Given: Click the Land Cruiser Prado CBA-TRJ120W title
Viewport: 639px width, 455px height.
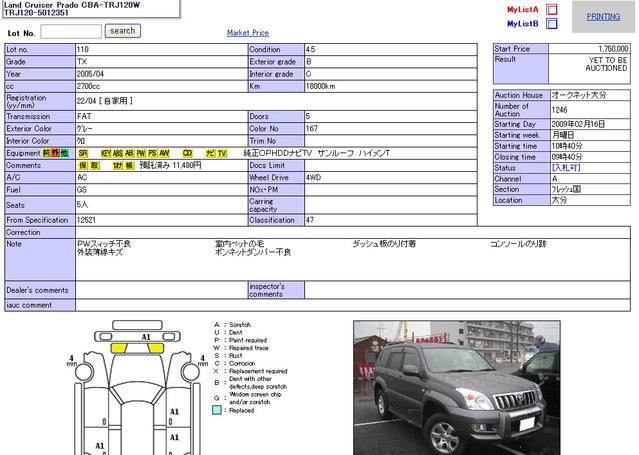Looking at the screenshot, I should point(72,5).
